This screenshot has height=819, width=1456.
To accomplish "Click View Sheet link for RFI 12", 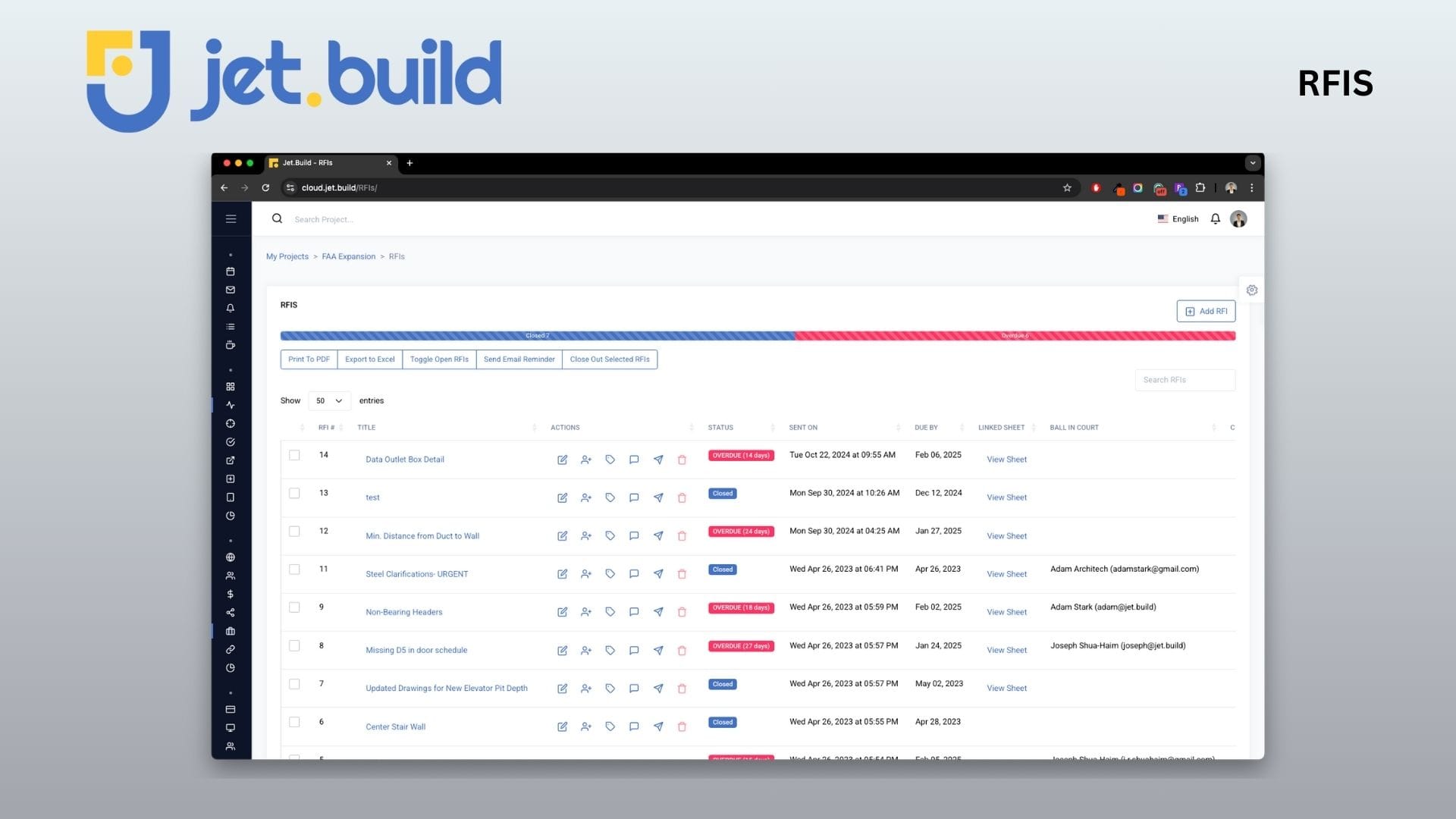I will [x=1006, y=536].
